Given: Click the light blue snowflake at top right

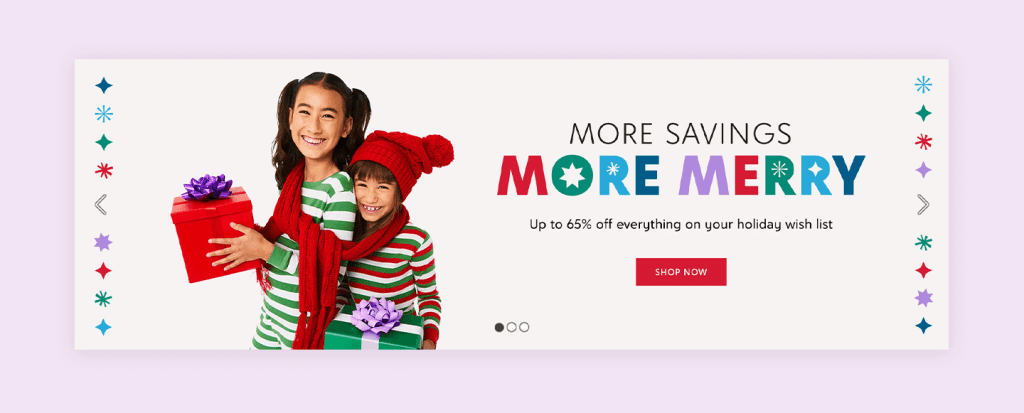Looking at the screenshot, I should [923, 84].
